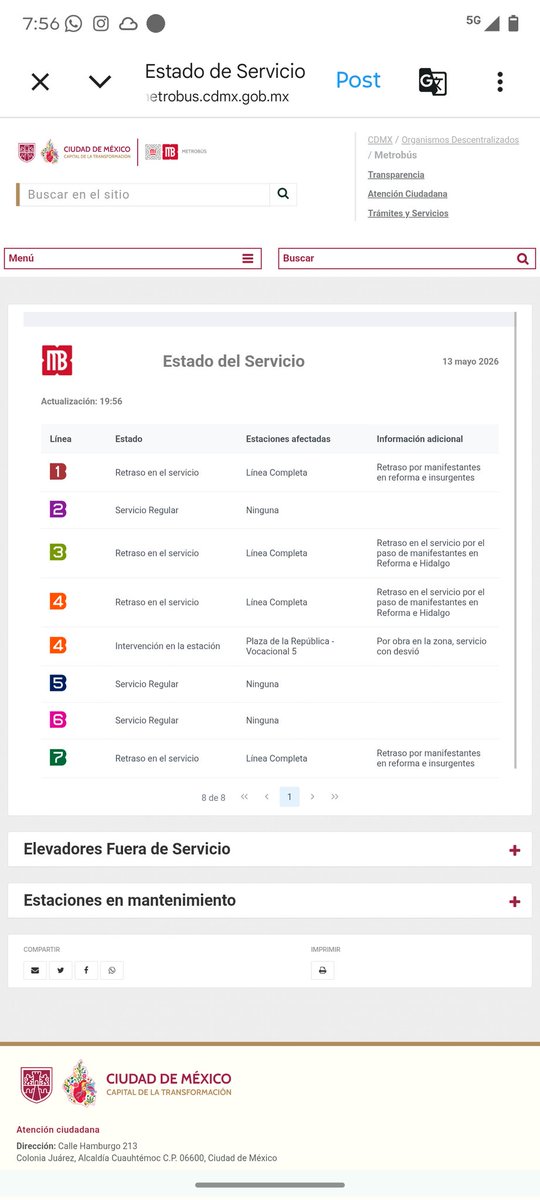Image resolution: width=540 pixels, height=1200 pixels.
Task: Click Línea 5 dark blue icon
Action: [x=58, y=684]
